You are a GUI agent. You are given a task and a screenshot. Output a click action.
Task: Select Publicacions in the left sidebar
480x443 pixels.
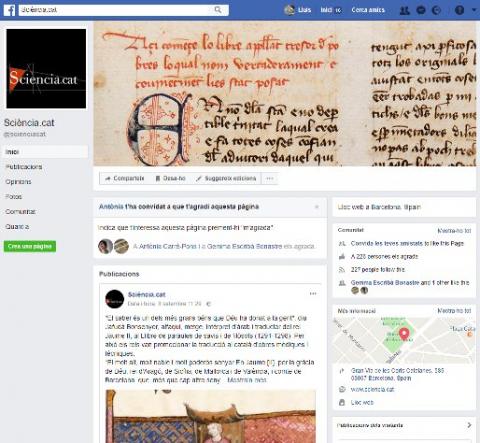24,167
